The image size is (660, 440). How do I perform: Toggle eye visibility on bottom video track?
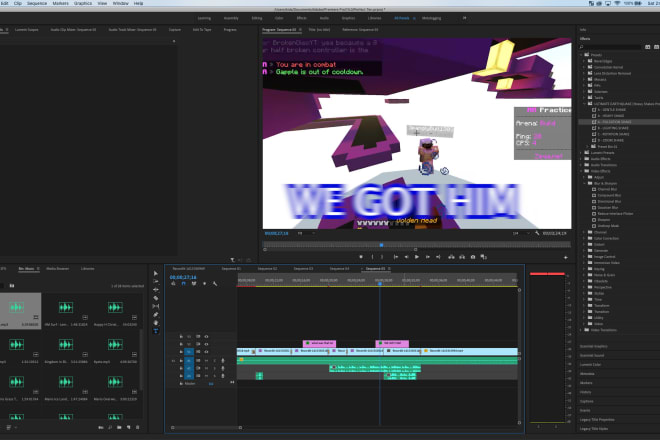206,352
